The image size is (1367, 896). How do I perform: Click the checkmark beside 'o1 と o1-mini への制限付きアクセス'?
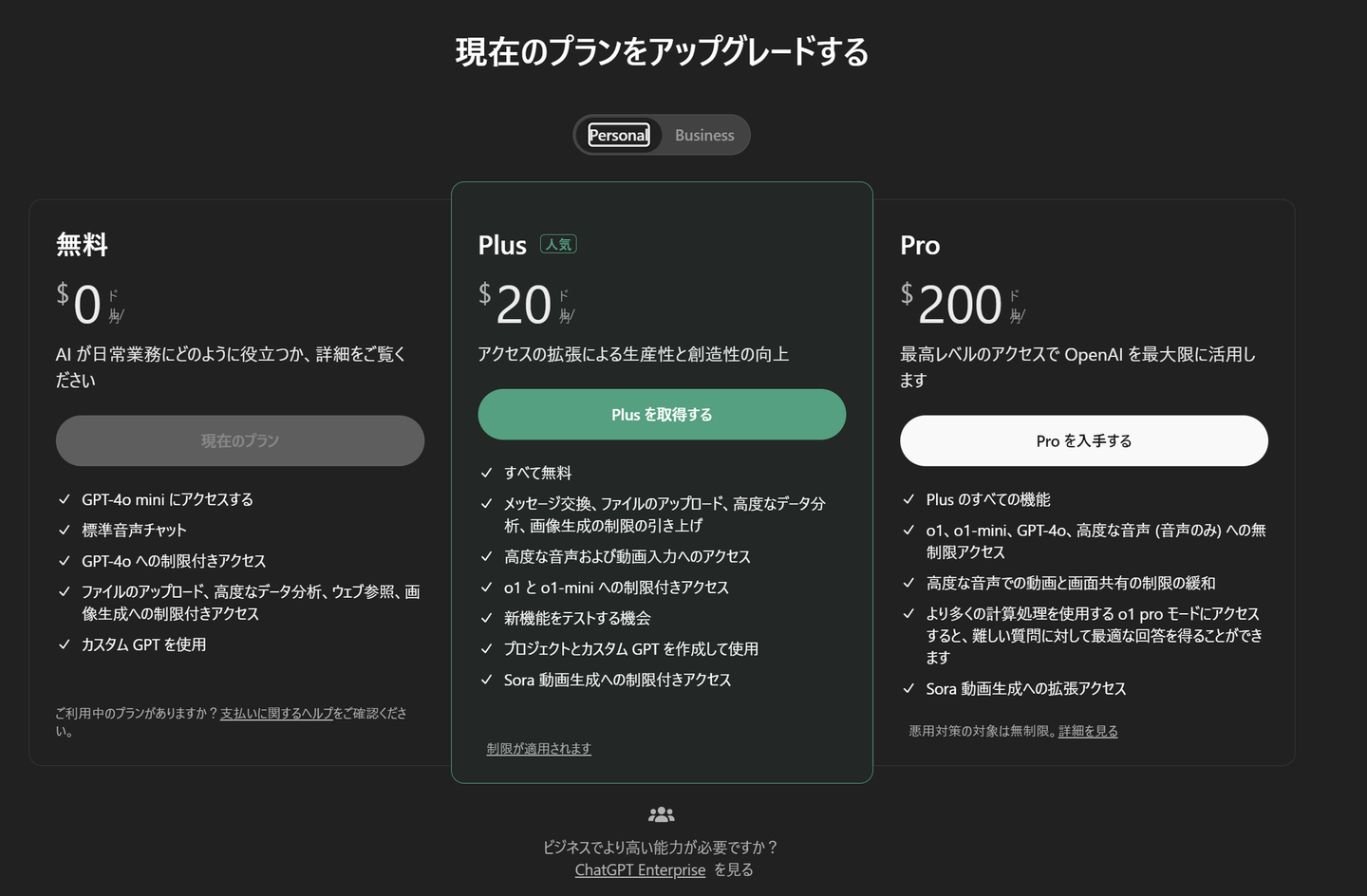[x=487, y=588]
